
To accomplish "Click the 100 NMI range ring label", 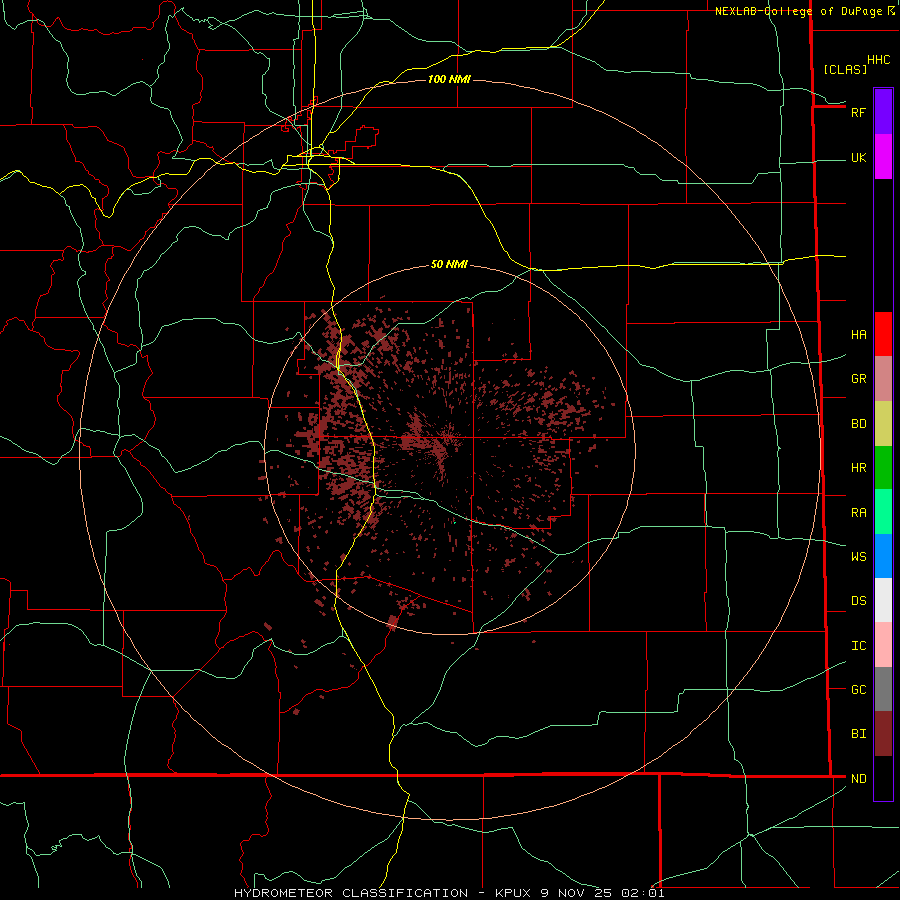I will point(449,79).
